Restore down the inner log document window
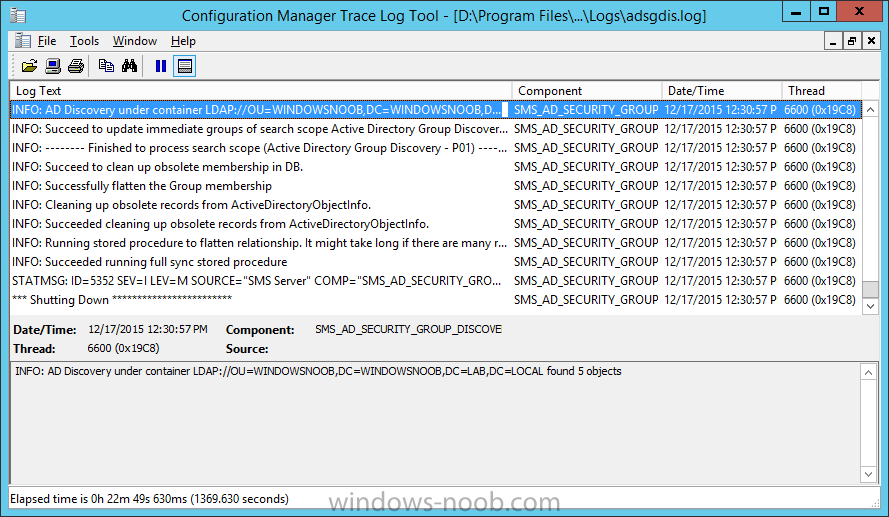This screenshot has height=517, width=889. (x=852, y=41)
